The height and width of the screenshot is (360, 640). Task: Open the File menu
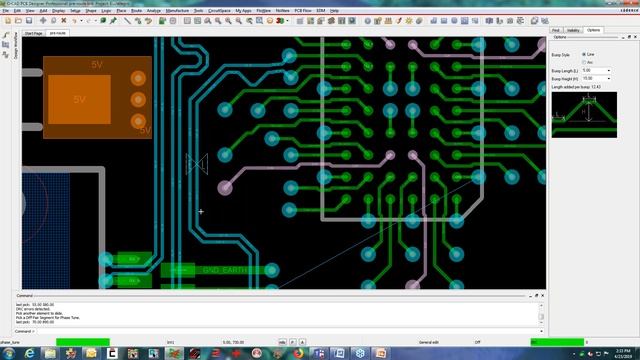coord(5,11)
